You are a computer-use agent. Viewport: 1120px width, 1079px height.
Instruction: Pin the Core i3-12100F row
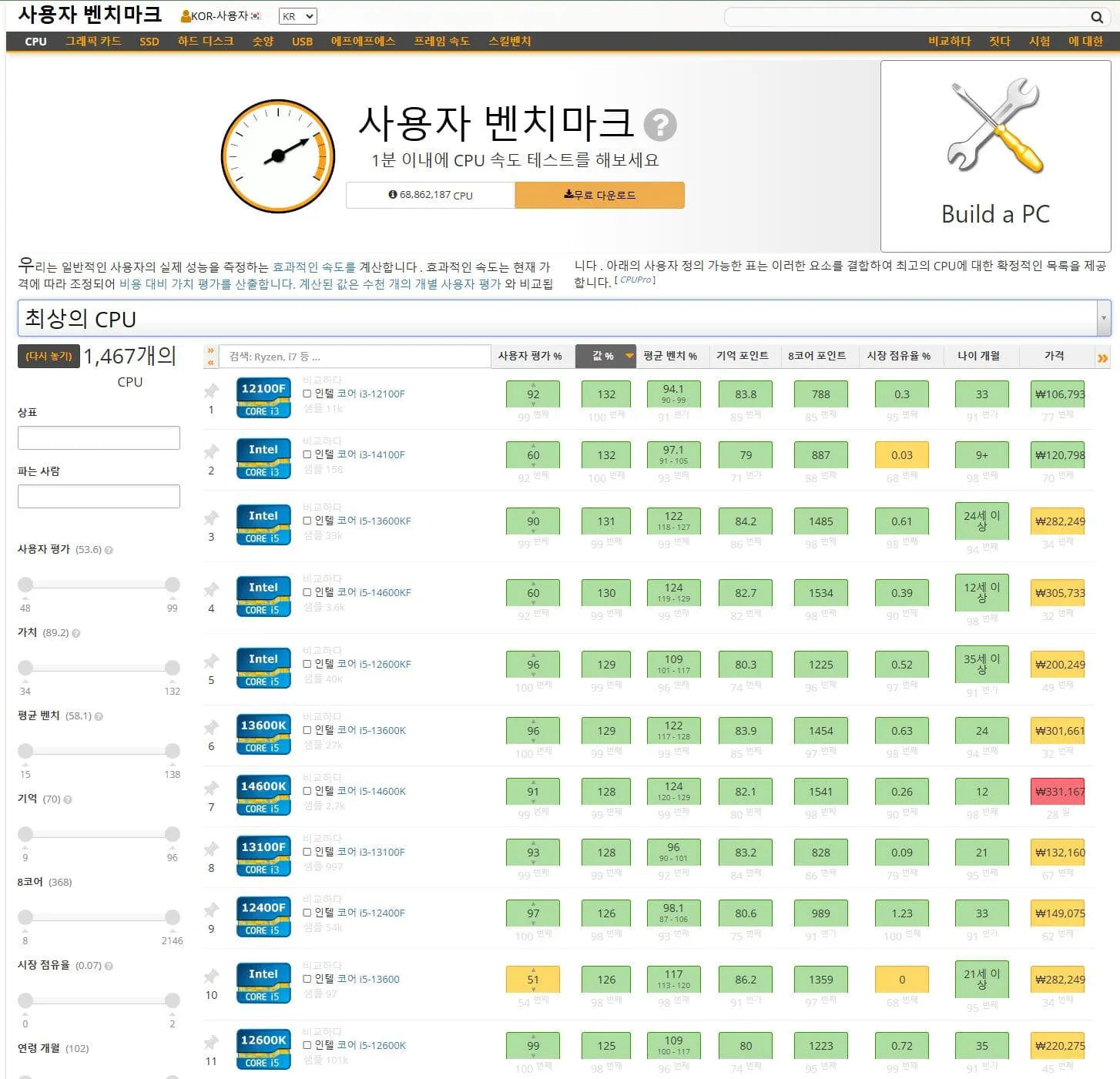point(211,391)
